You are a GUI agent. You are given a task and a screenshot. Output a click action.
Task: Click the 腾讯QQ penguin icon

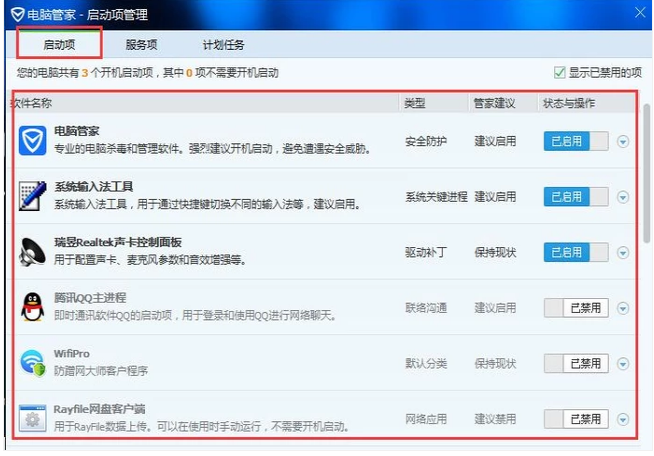(33, 307)
